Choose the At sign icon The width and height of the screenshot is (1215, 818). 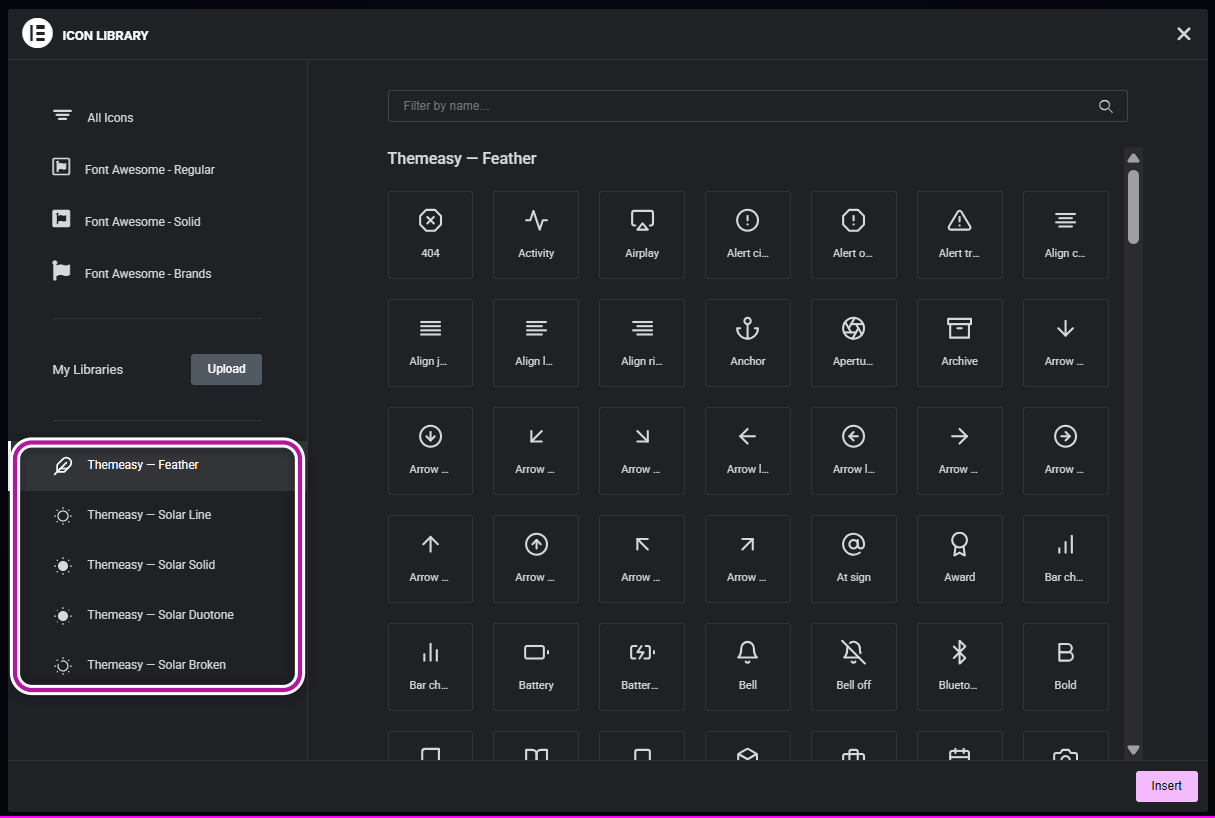pyautogui.click(x=854, y=559)
